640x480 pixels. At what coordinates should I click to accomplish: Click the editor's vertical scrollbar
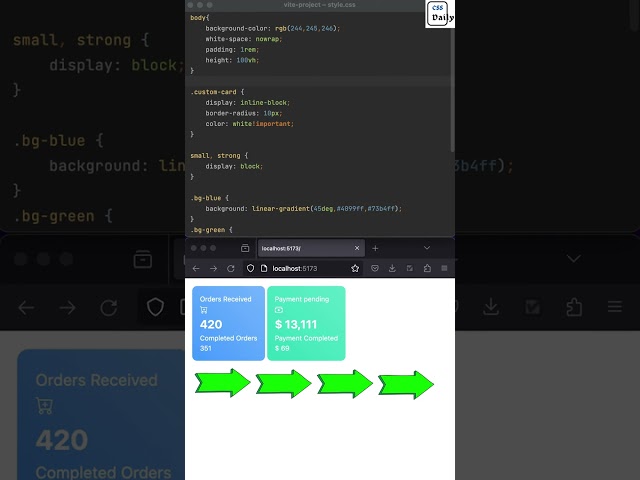[x=452, y=90]
